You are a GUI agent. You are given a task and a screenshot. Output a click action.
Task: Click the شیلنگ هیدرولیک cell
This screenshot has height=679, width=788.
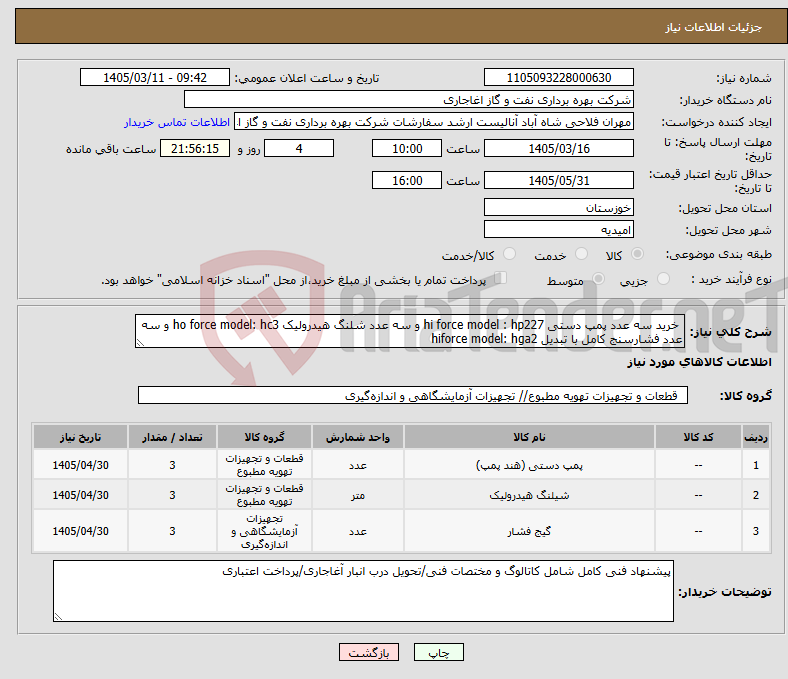529,495
